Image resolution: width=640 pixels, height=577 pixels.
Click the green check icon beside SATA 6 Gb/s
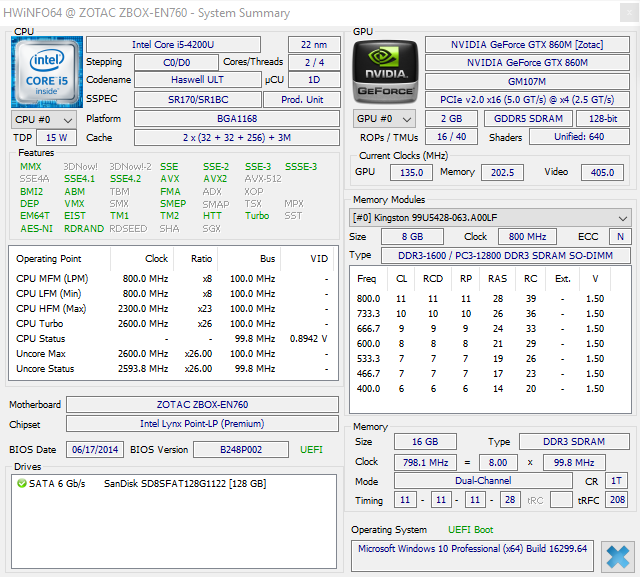tap(22, 484)
